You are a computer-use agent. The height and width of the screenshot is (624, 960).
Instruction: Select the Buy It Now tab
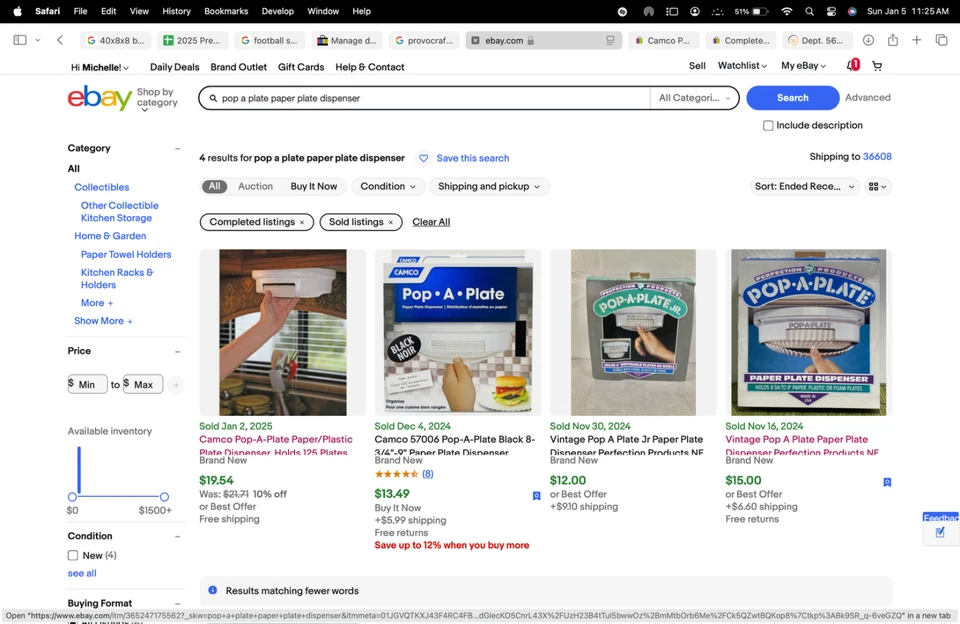click(x=314, y=187)
